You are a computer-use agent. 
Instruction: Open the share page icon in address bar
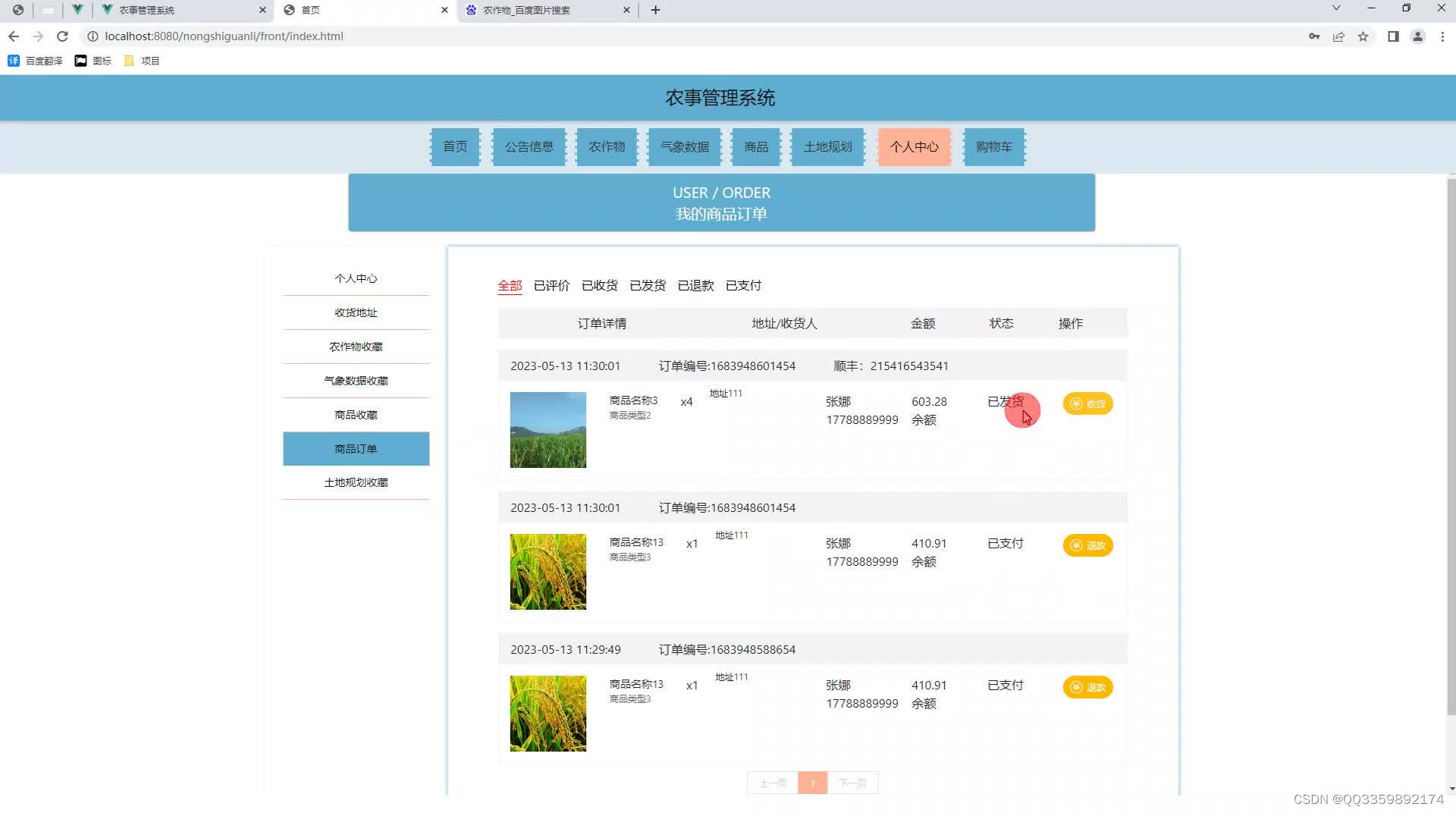1338,36
